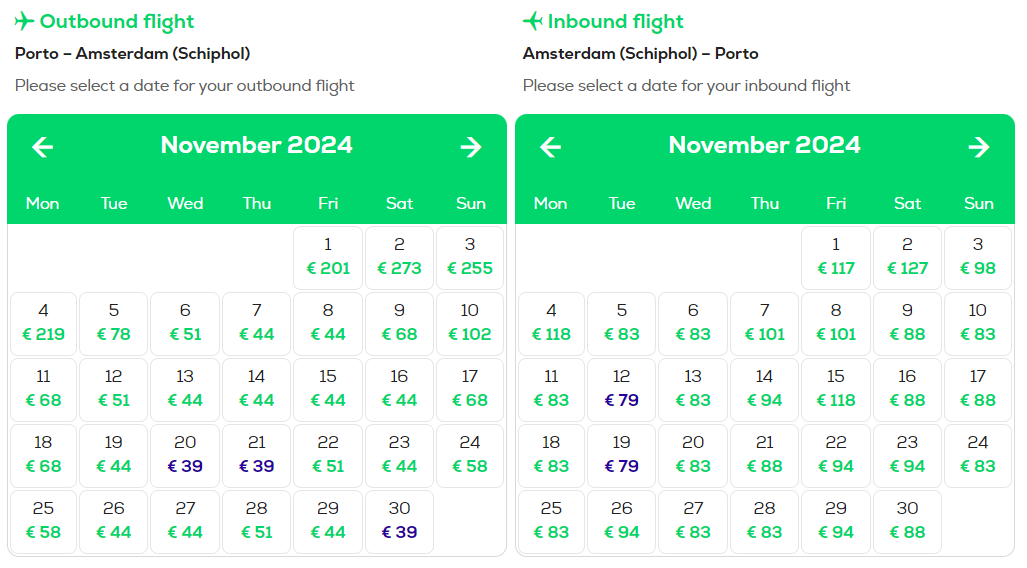This screenshot has height=568, width=1027.
Task: Select inbound November 3 at €98
Action: [x=978, y=257]
